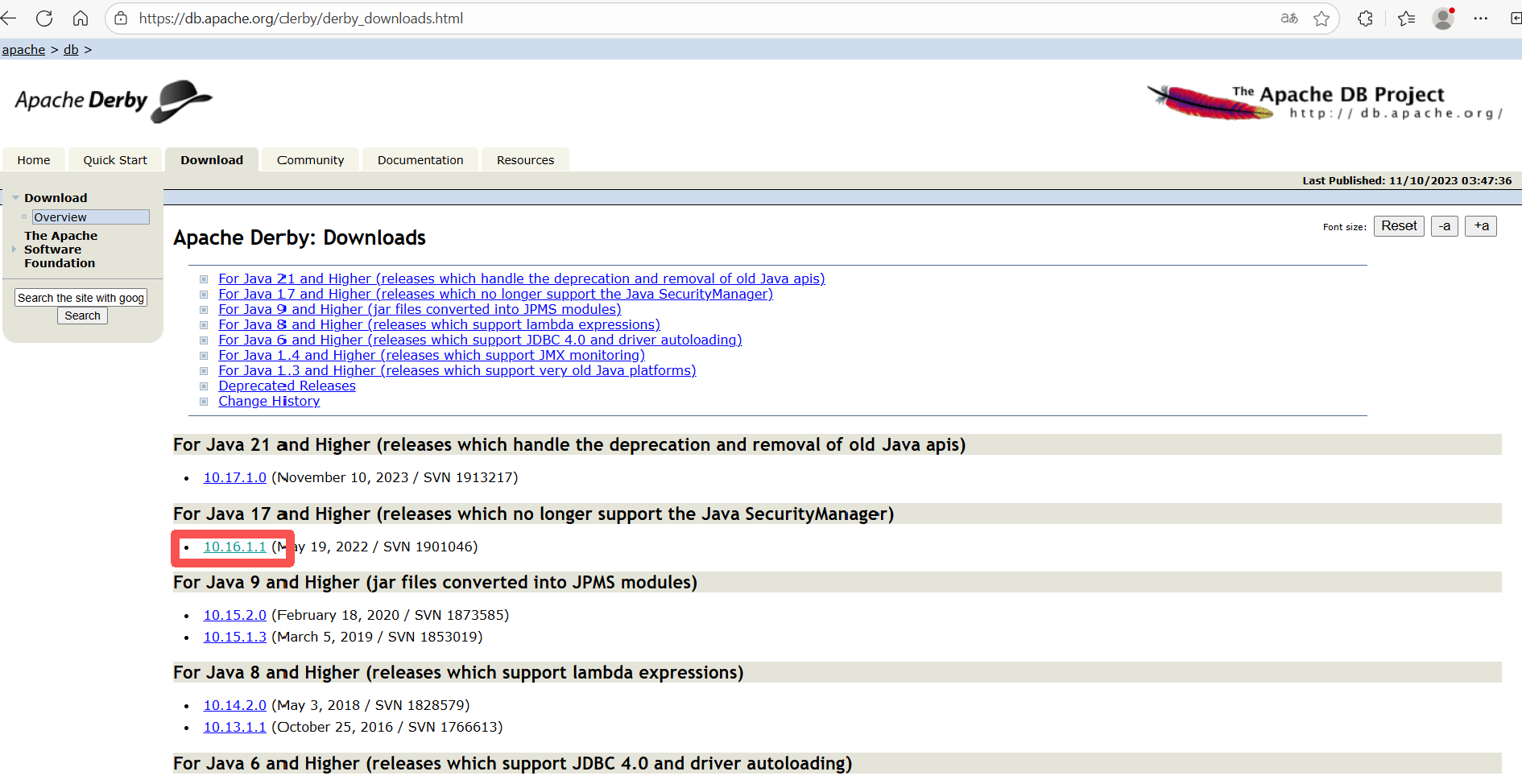Click the db breadcrumb link
The height and width of the screenshot is (784, 1522).
click(x=71, y=50)
